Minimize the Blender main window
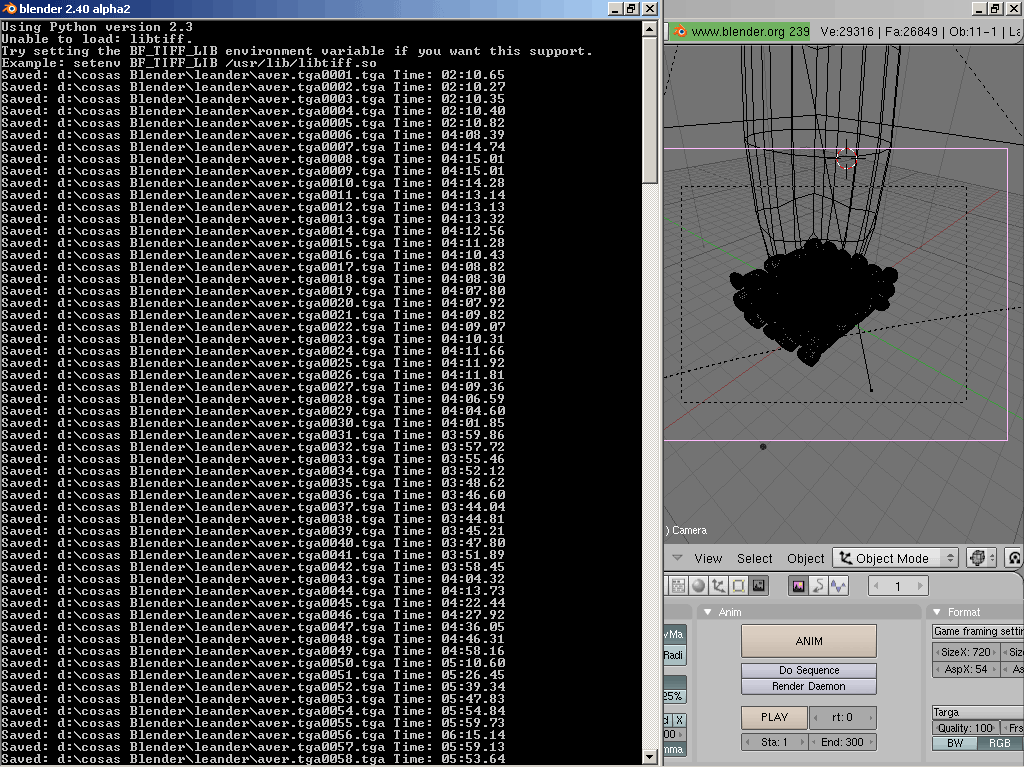Screen dimensions: 1024x768 979,8
